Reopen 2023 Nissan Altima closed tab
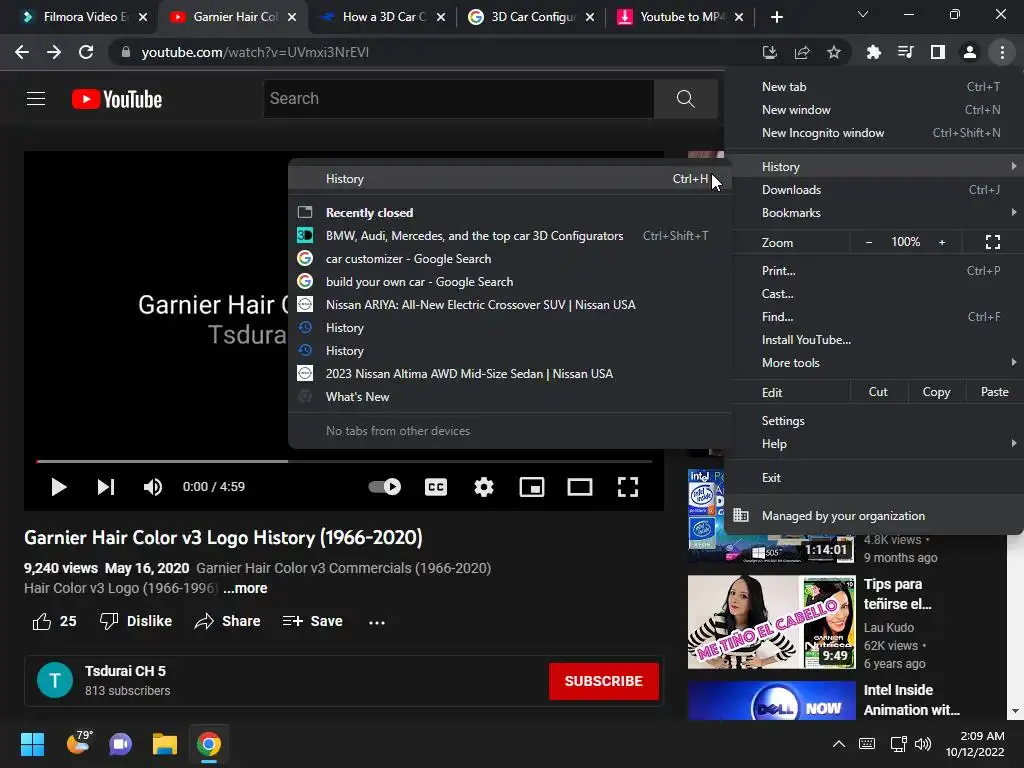 pos(509,374)
